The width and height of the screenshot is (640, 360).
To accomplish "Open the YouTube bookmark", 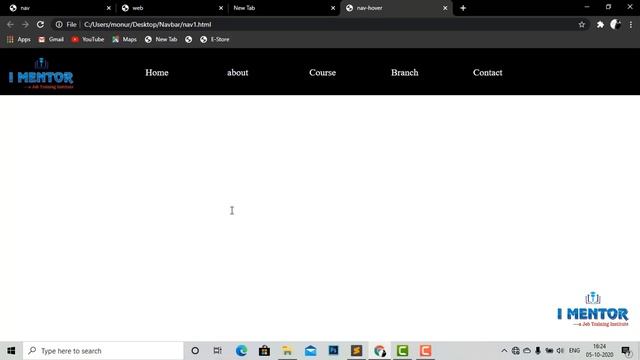I will click(x=87, y=39).
